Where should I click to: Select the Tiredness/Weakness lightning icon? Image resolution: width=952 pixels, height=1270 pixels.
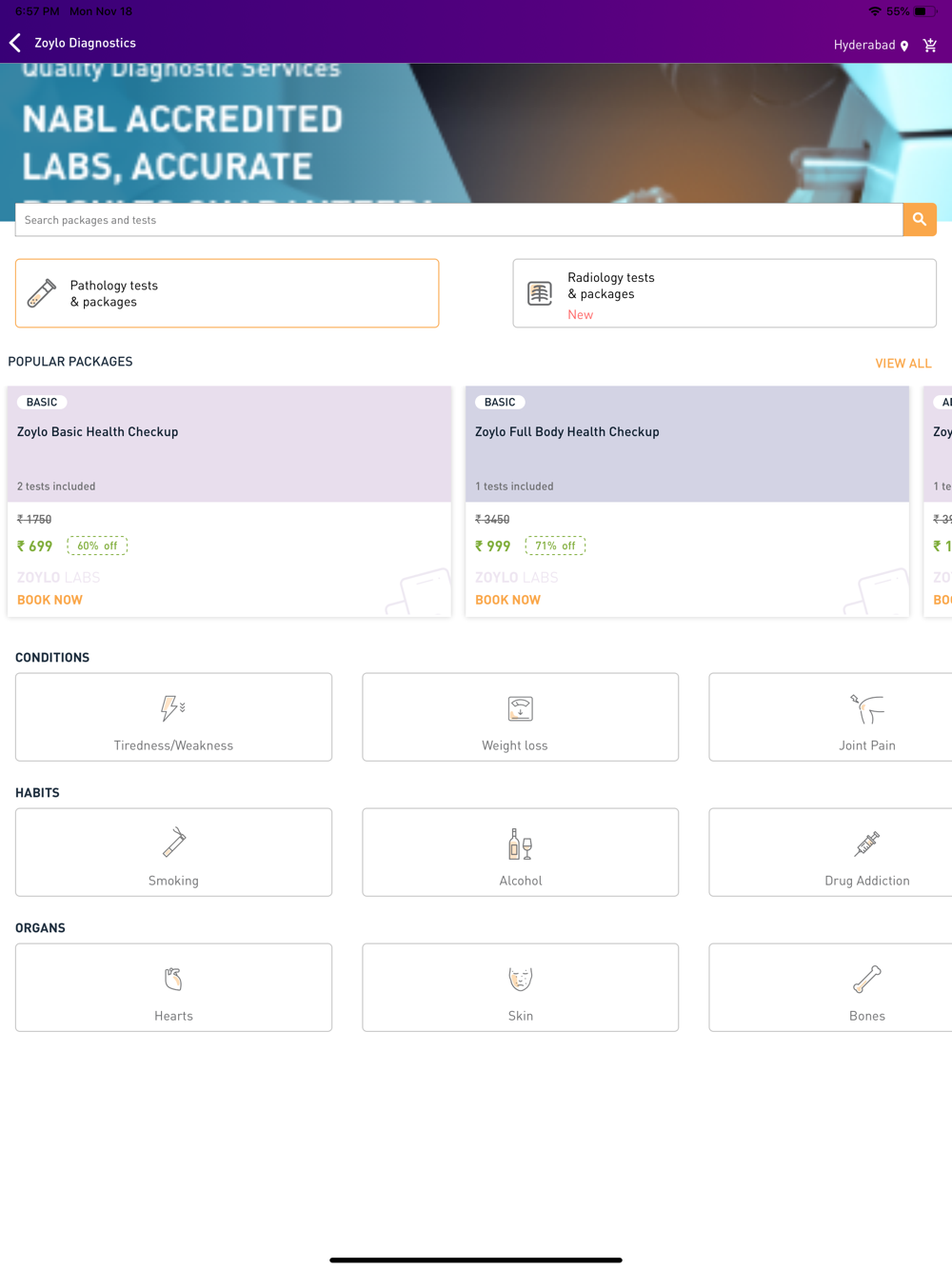pyautogui.click(x=173, y=708)
